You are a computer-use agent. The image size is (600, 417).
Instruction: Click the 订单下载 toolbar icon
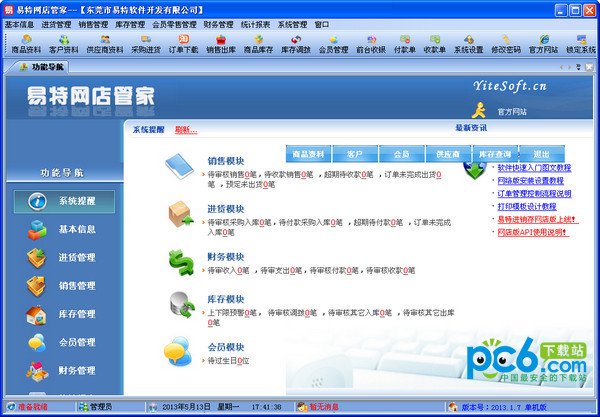click(x=184, y=44)
